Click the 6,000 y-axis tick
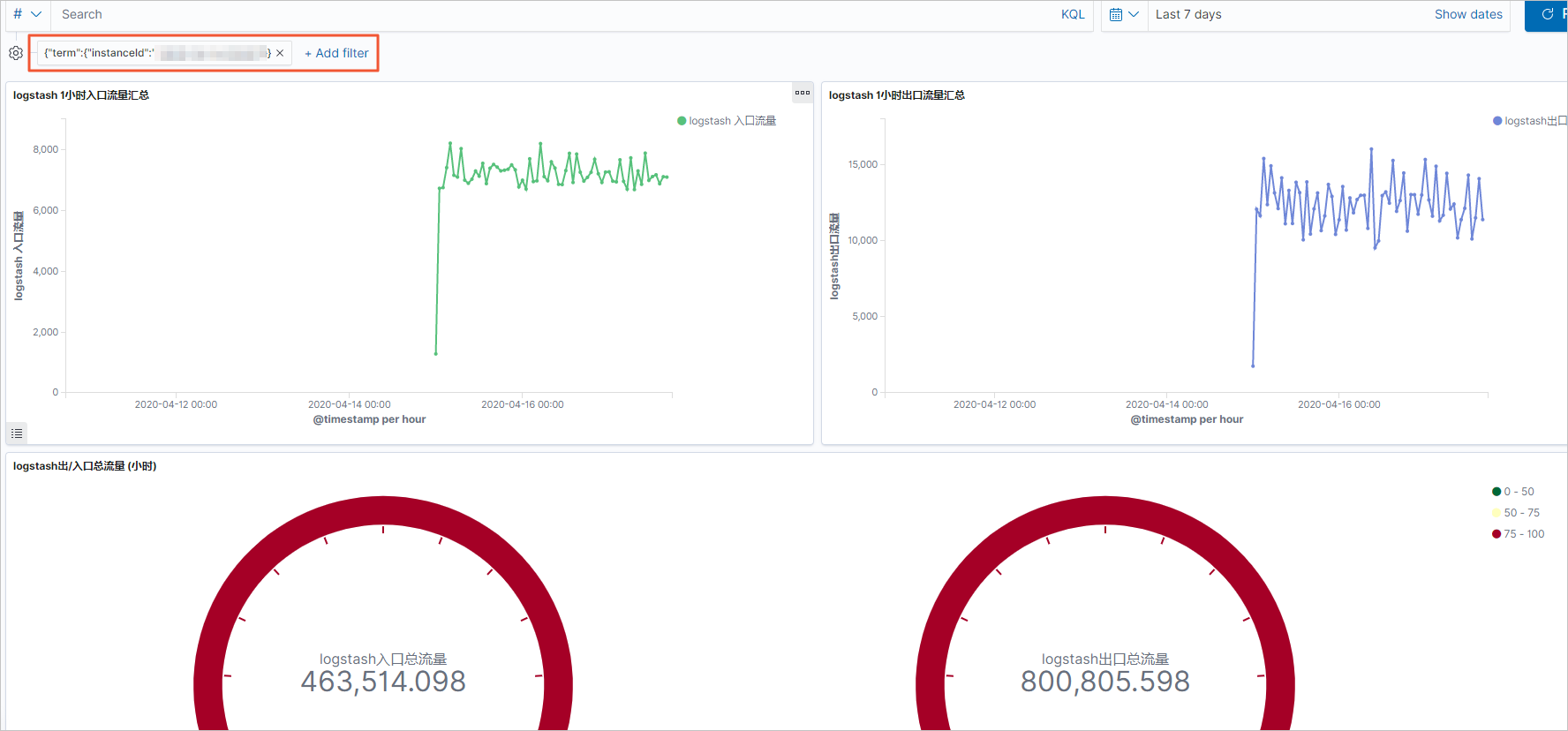This screenshot has width=1568, height=731. 46,210
